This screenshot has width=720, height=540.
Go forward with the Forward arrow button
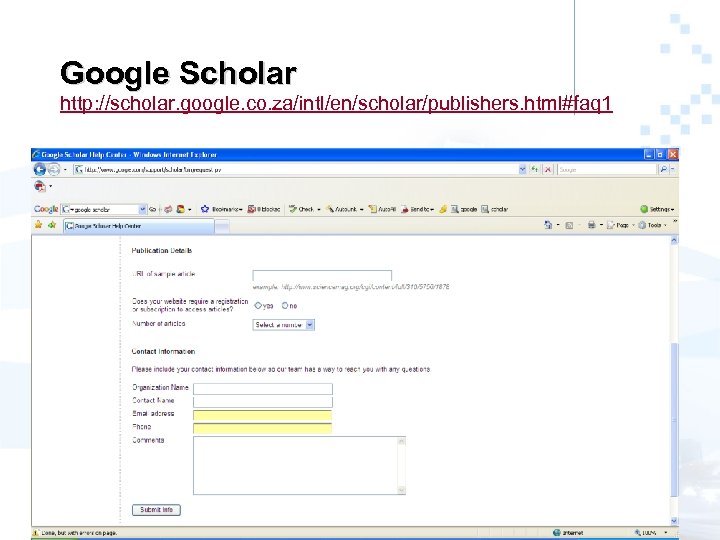(x=54, y=169)
